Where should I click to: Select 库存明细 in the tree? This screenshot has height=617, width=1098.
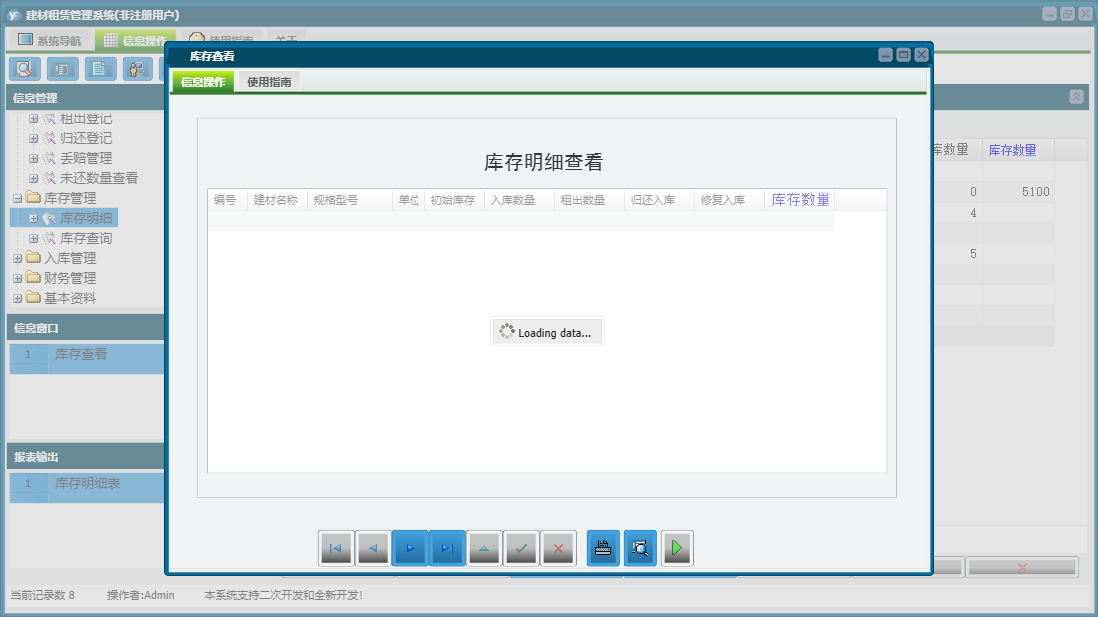click(x=85, y=219)
